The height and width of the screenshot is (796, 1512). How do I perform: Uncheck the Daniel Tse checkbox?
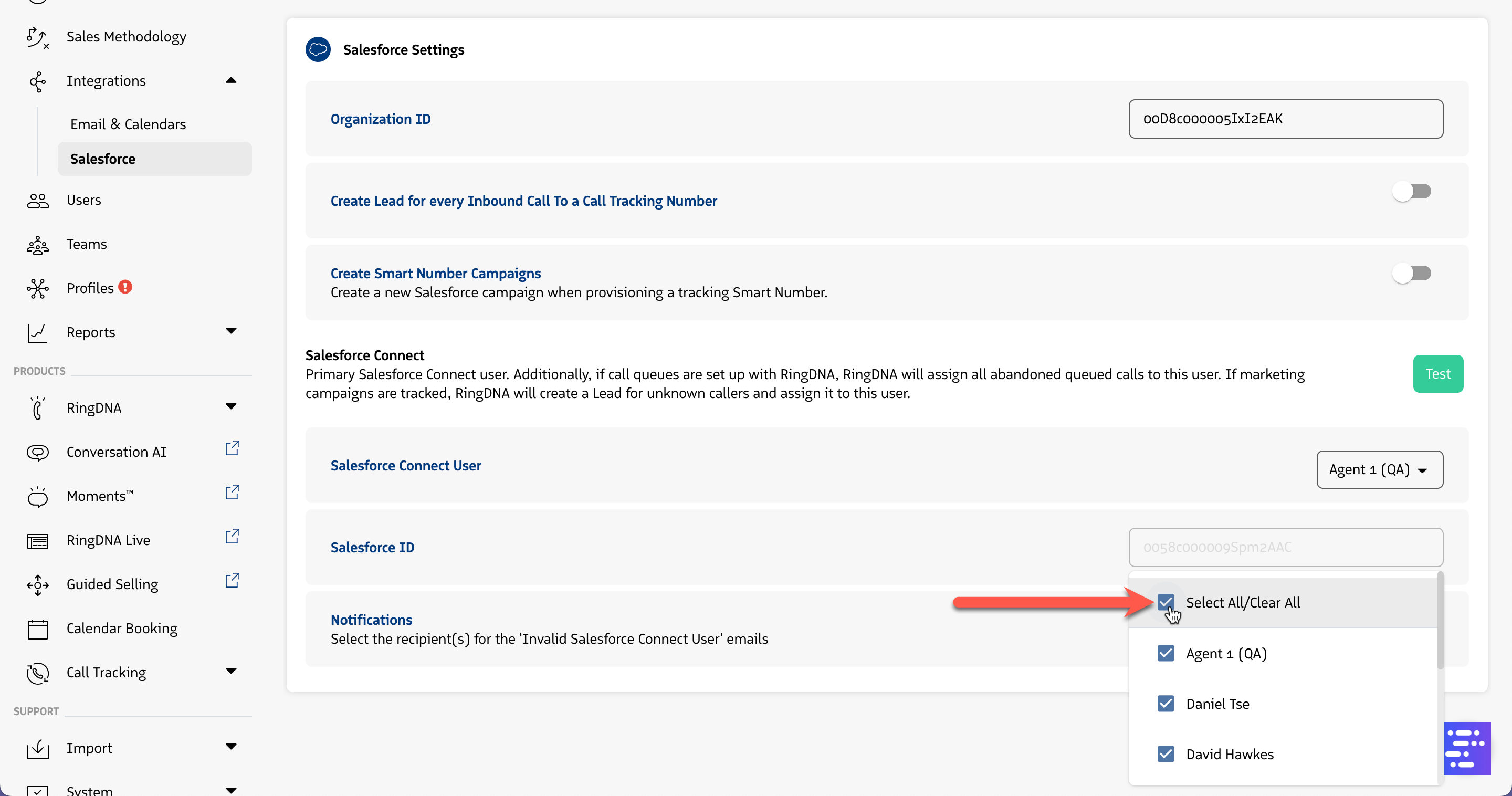(x=1165, y=704)
